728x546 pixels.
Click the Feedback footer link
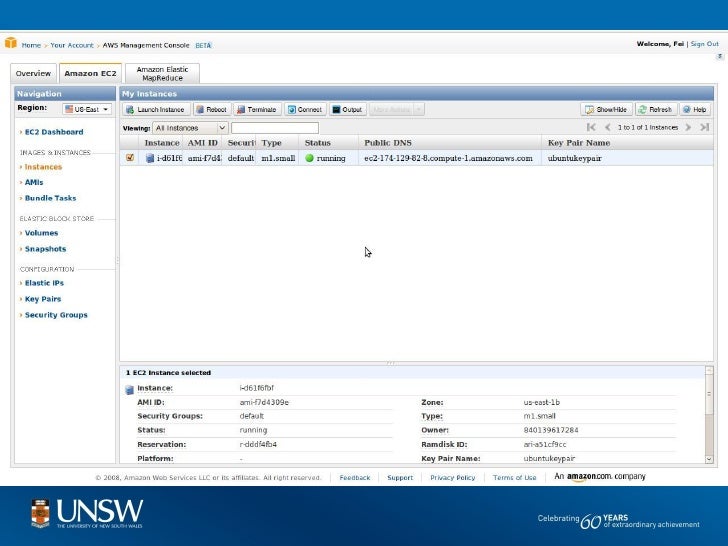tap(355, 477)
